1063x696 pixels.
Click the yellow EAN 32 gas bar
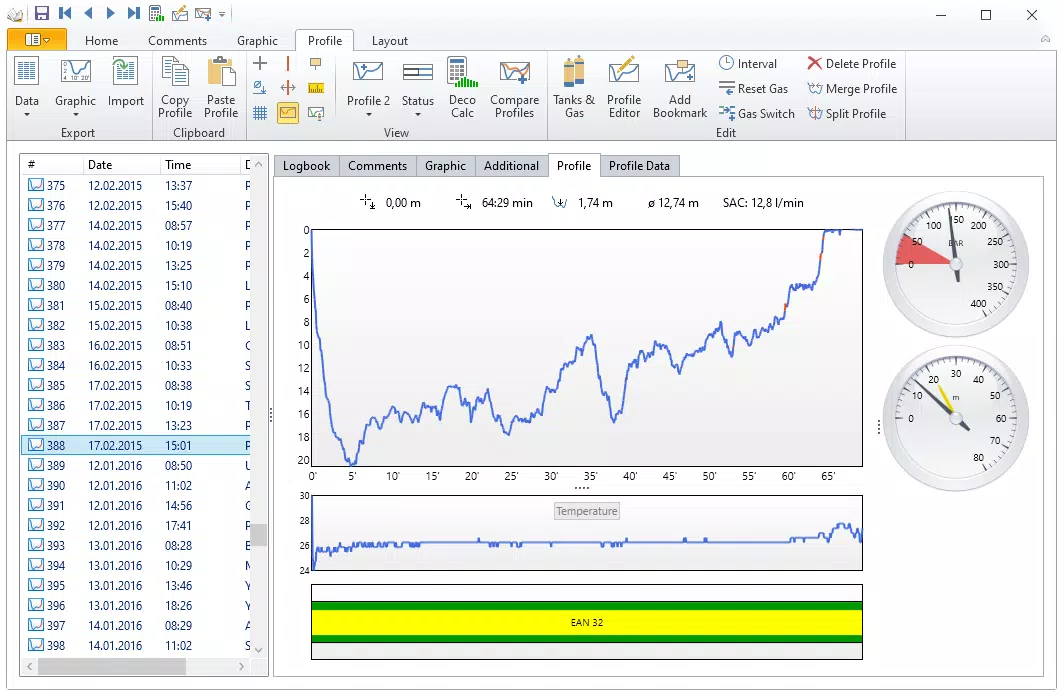pyautogui.click(x=586, y=622)
